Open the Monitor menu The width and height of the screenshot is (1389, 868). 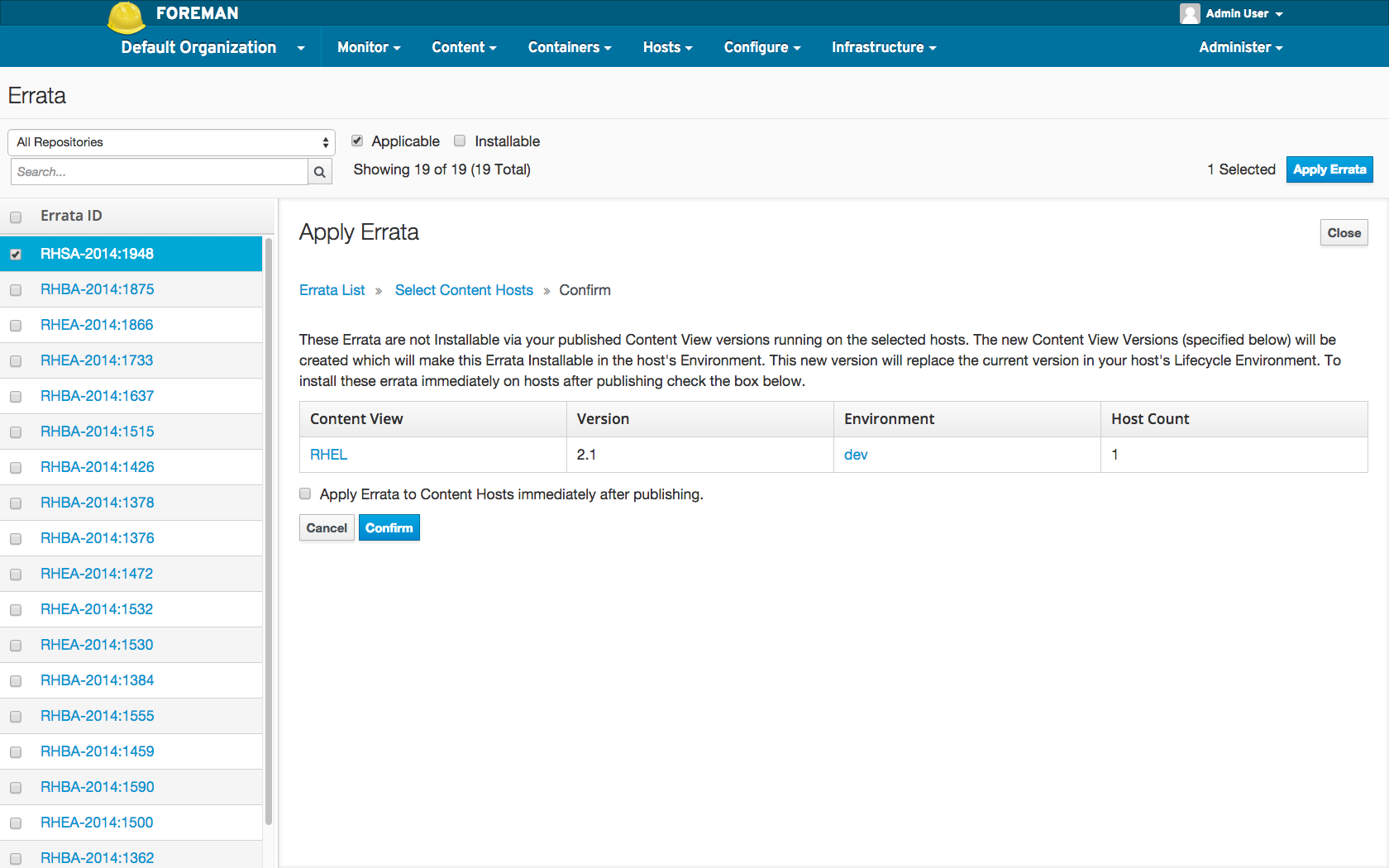click(369, 47)
